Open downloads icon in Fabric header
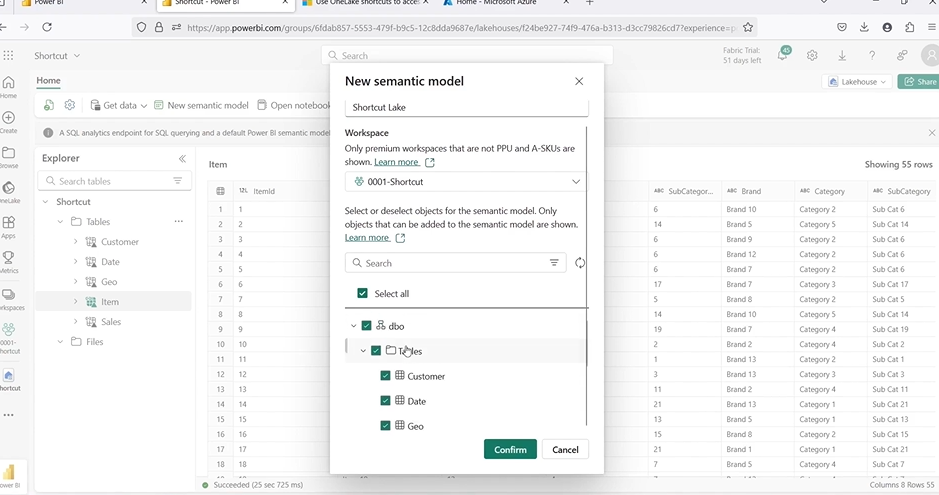939x495 pixels. [x=842, y=55]
